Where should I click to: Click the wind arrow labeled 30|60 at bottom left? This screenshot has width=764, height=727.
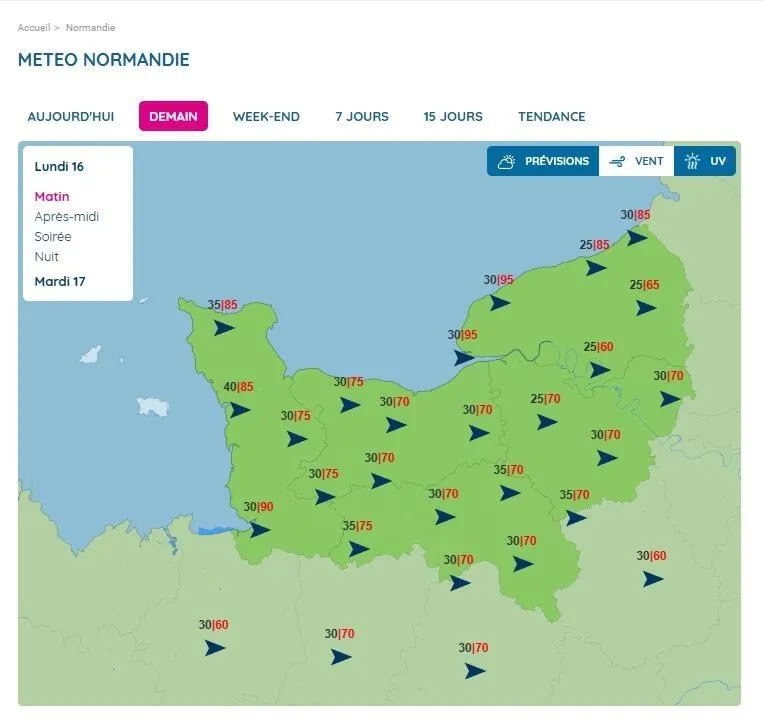[x=215, y=648]
